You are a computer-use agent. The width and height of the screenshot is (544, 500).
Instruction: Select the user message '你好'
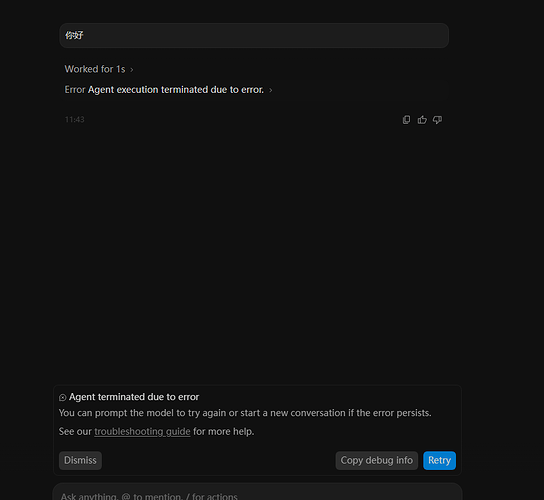tap(254, 35)
